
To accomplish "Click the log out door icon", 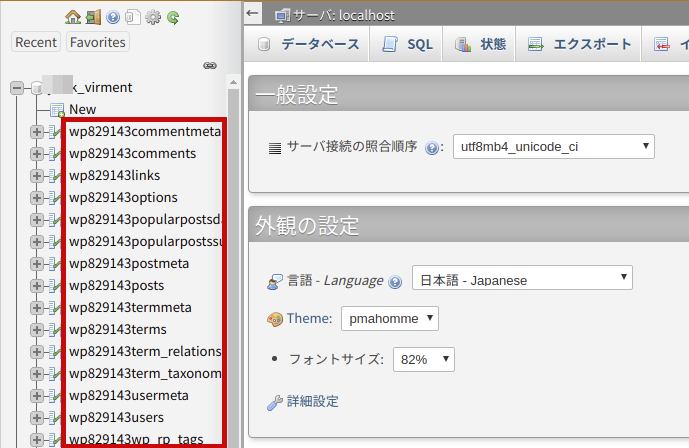I will tap(93, 17).
